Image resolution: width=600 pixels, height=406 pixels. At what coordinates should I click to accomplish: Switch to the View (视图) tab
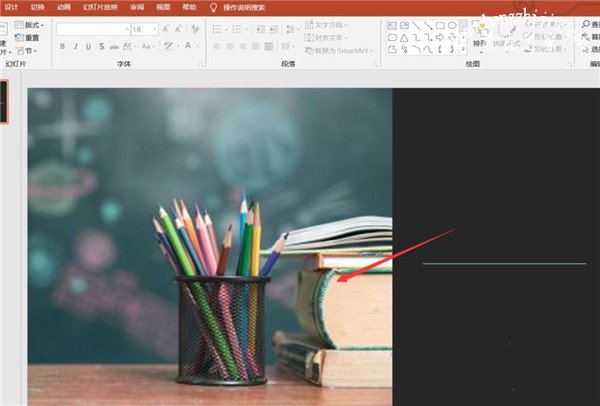[x=163, y=7]
